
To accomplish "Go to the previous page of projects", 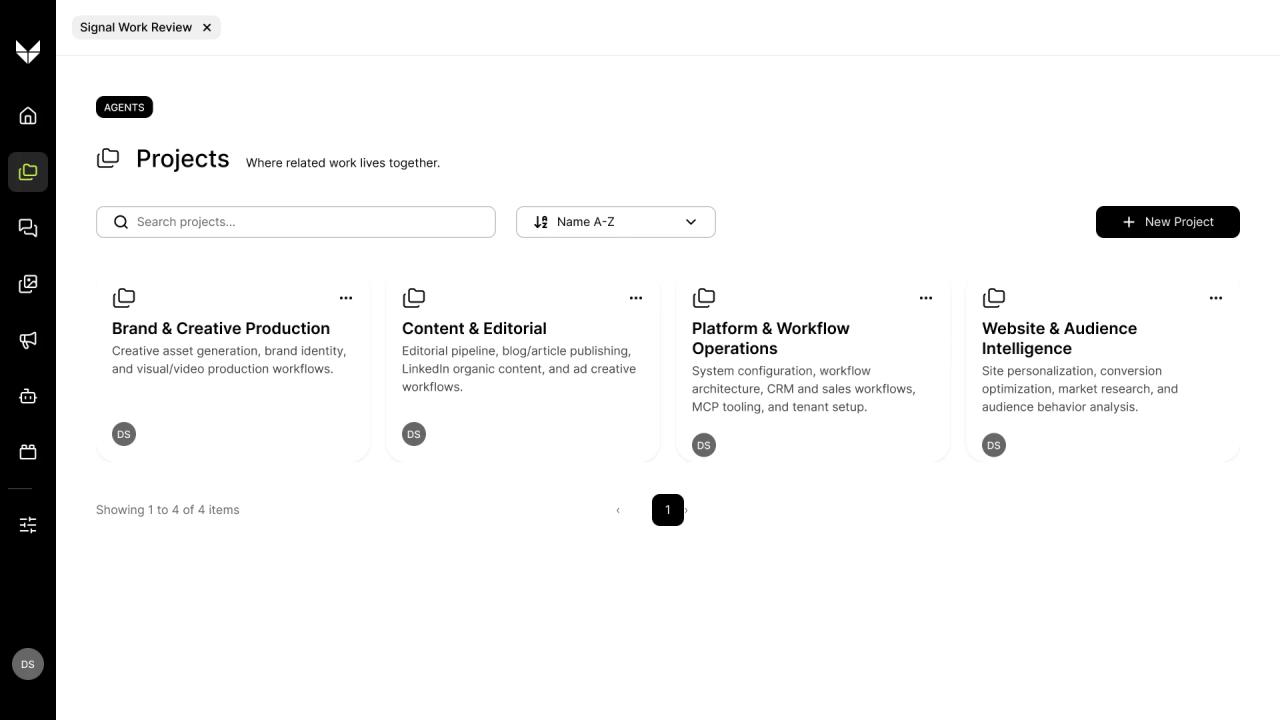I will coord(618,510).
